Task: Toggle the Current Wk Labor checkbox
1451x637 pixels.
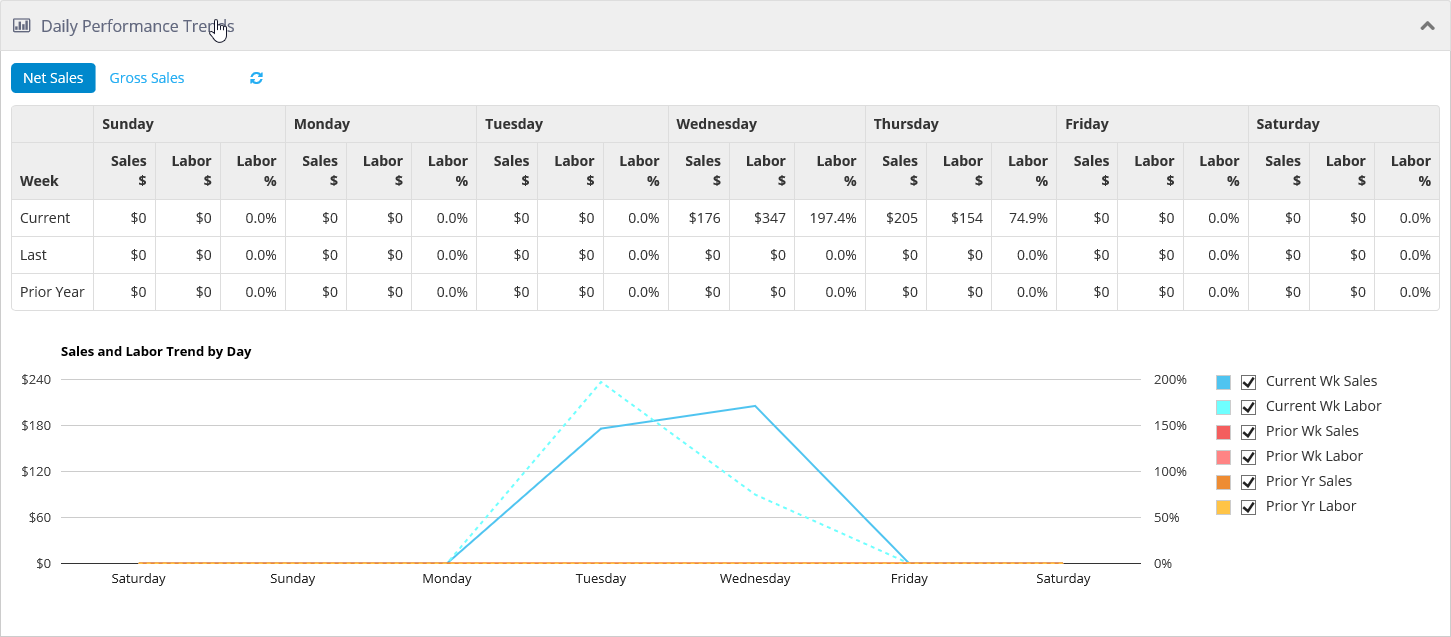Action: coord(1248,407)
